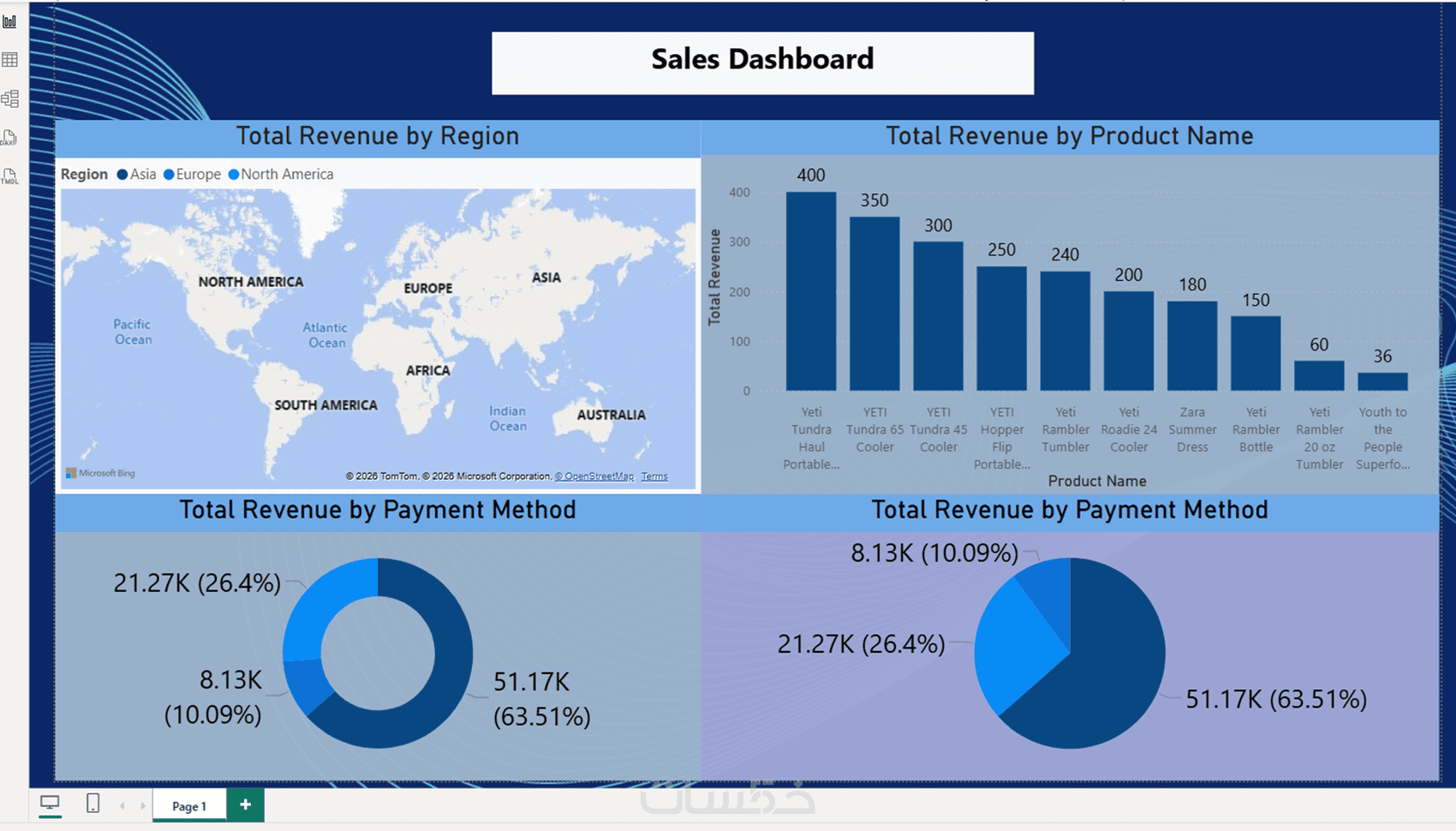Select the 10.09% donut chart segment
The image size is (1456, 831).
308,685
